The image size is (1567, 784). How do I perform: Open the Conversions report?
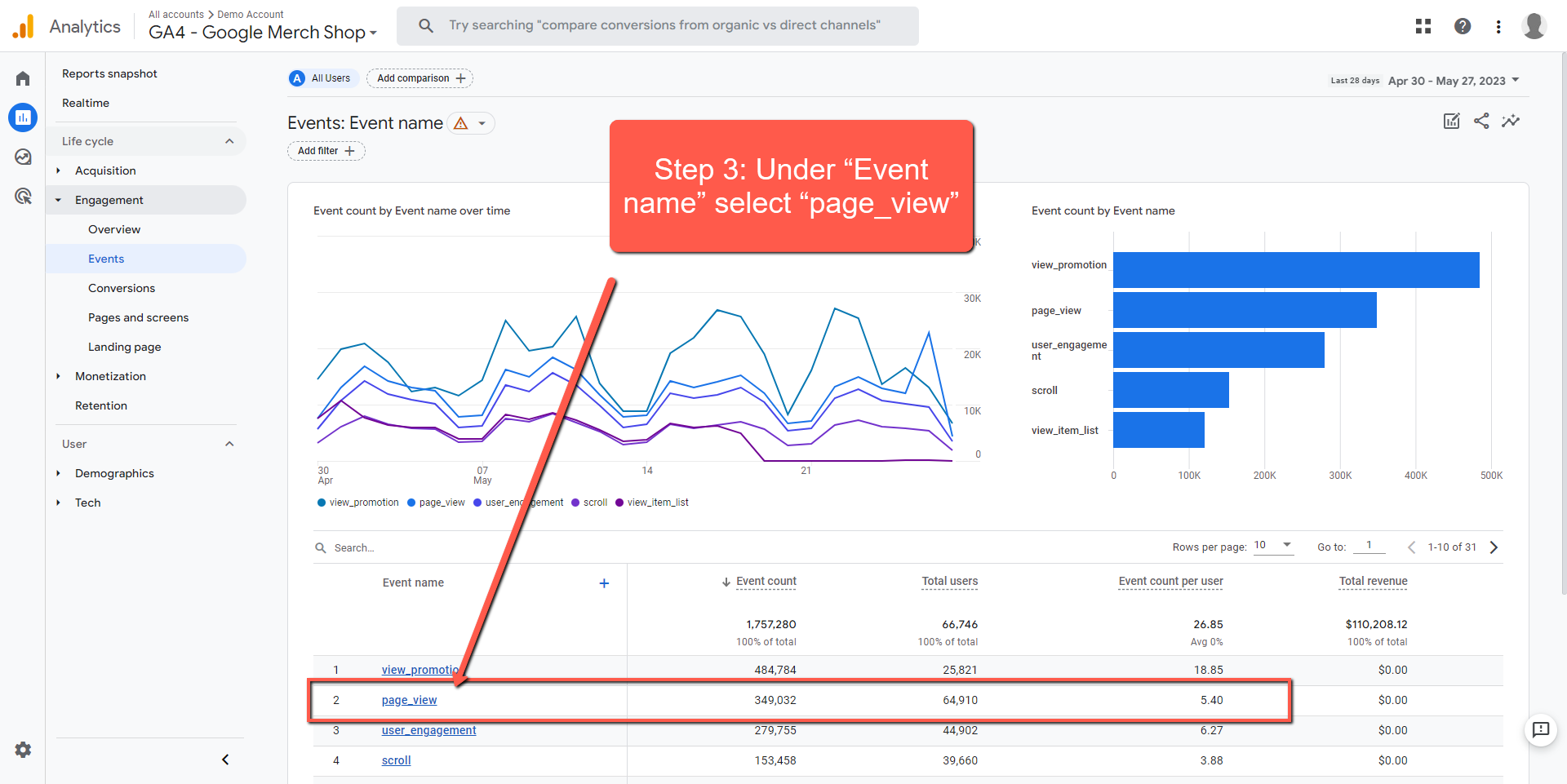122,288
